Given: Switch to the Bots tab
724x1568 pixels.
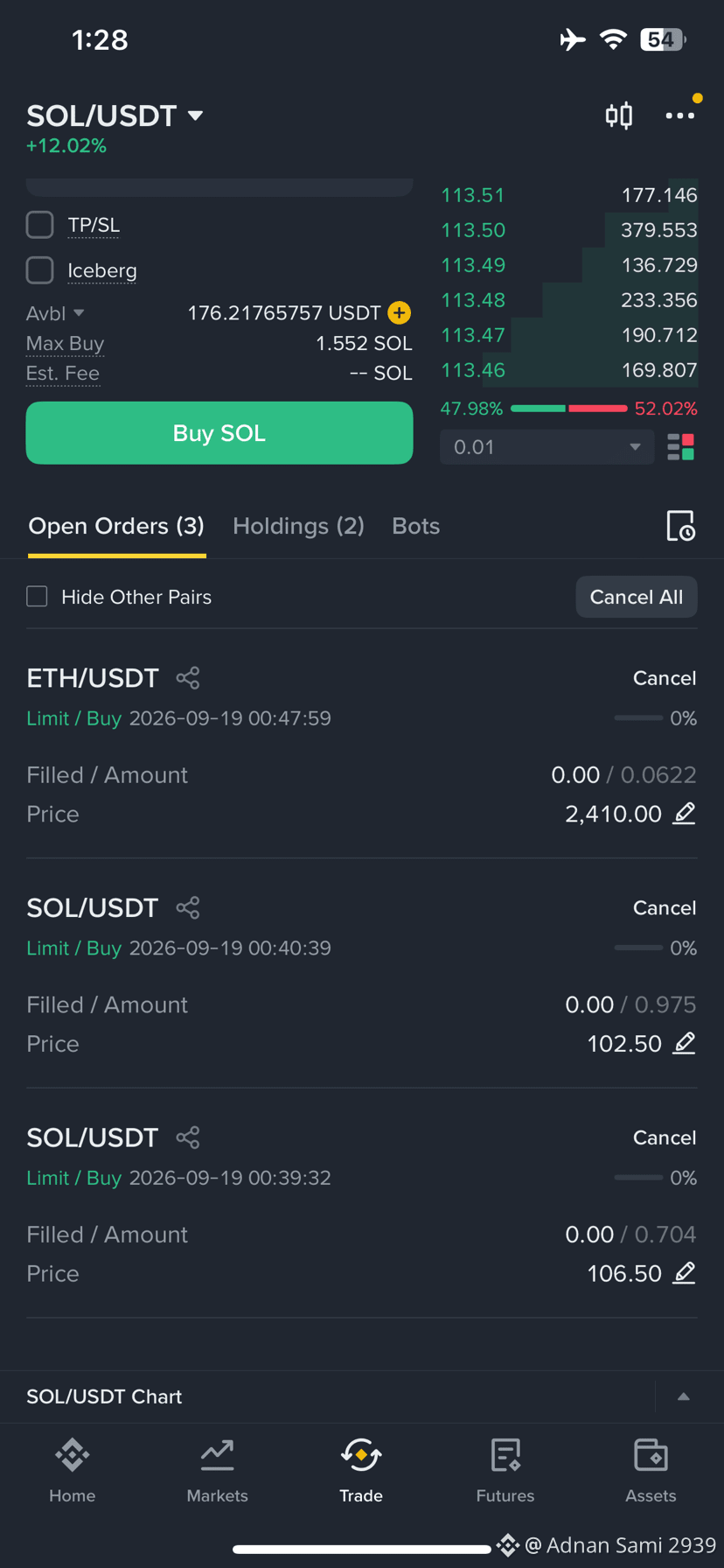Looking at the screenshot, I should point(415,526).
